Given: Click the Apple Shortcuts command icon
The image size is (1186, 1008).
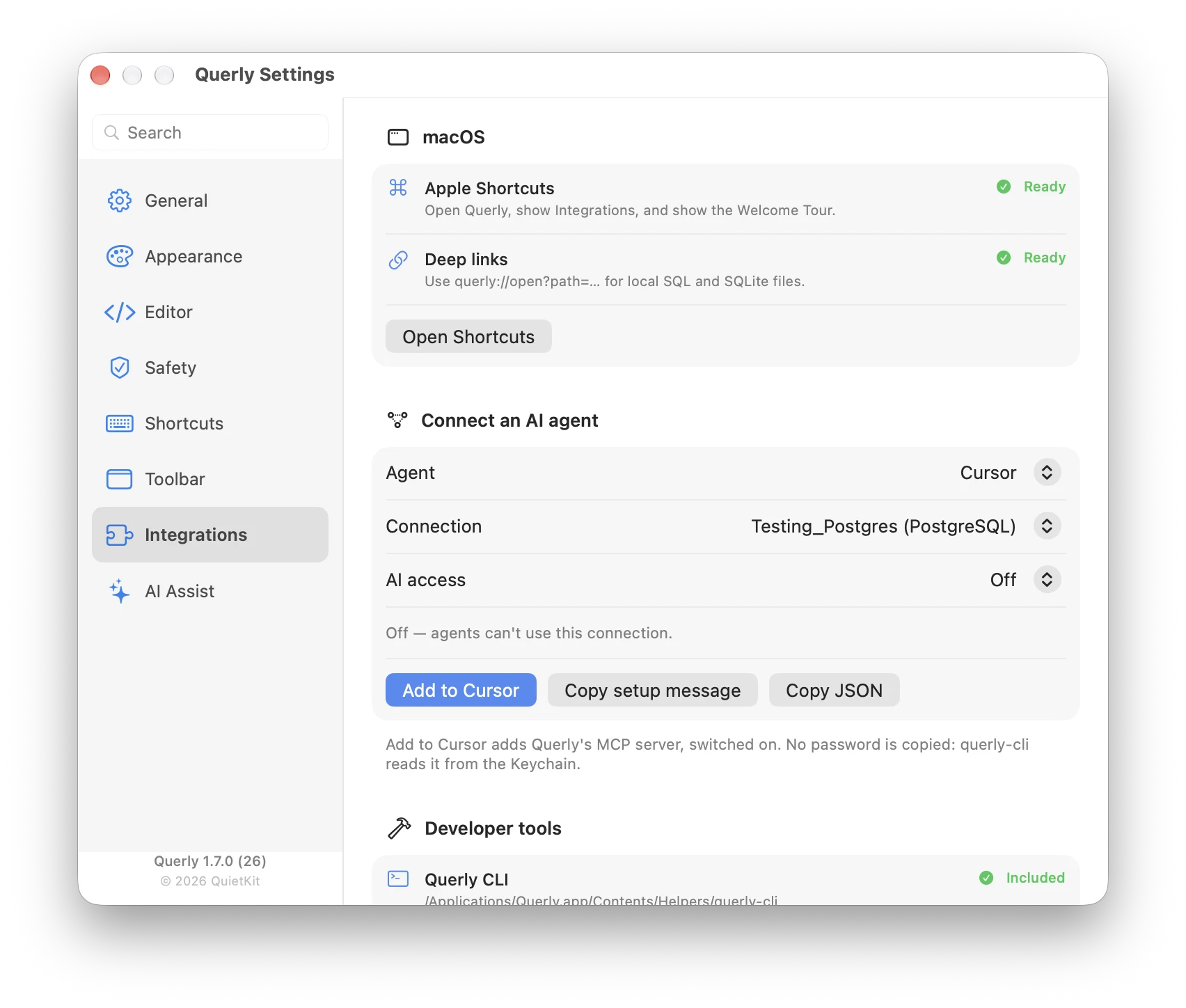Looking at the screenshot, I should coord(398,187).
